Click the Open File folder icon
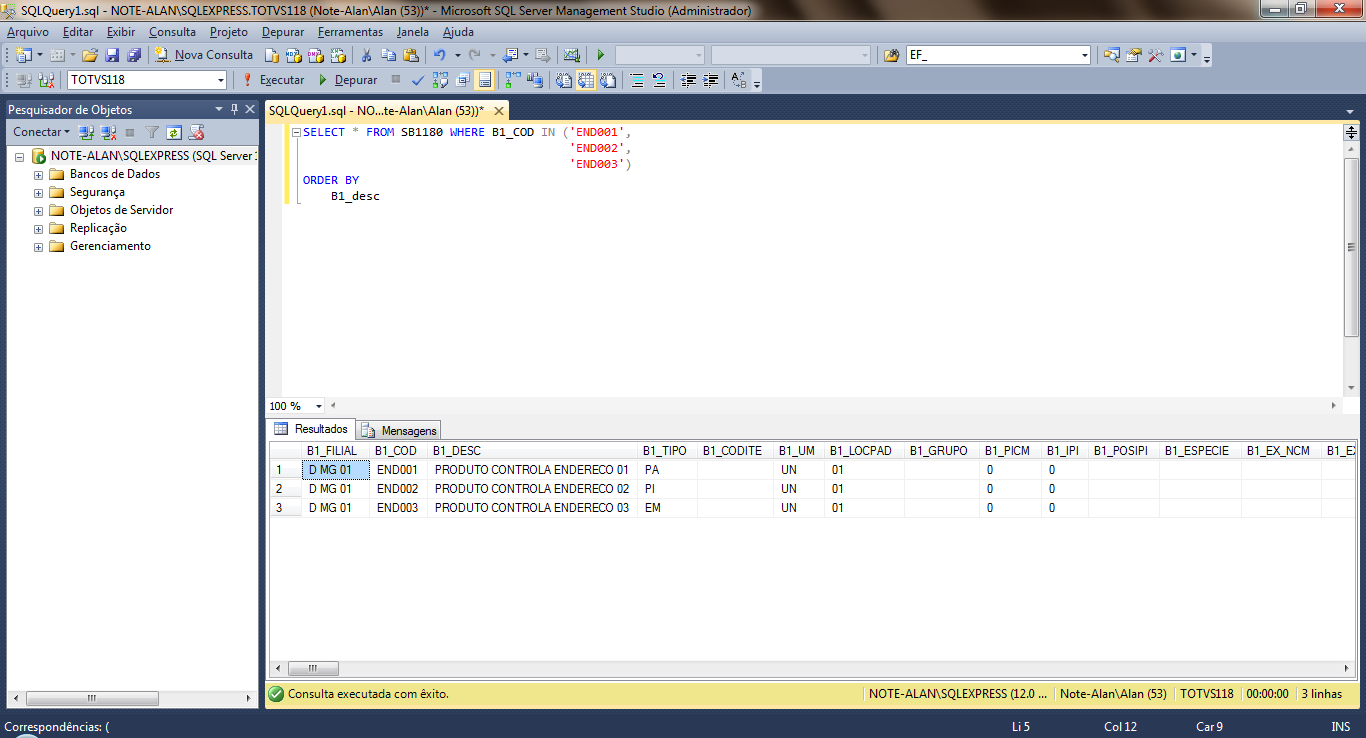 [x=90, y=55]
